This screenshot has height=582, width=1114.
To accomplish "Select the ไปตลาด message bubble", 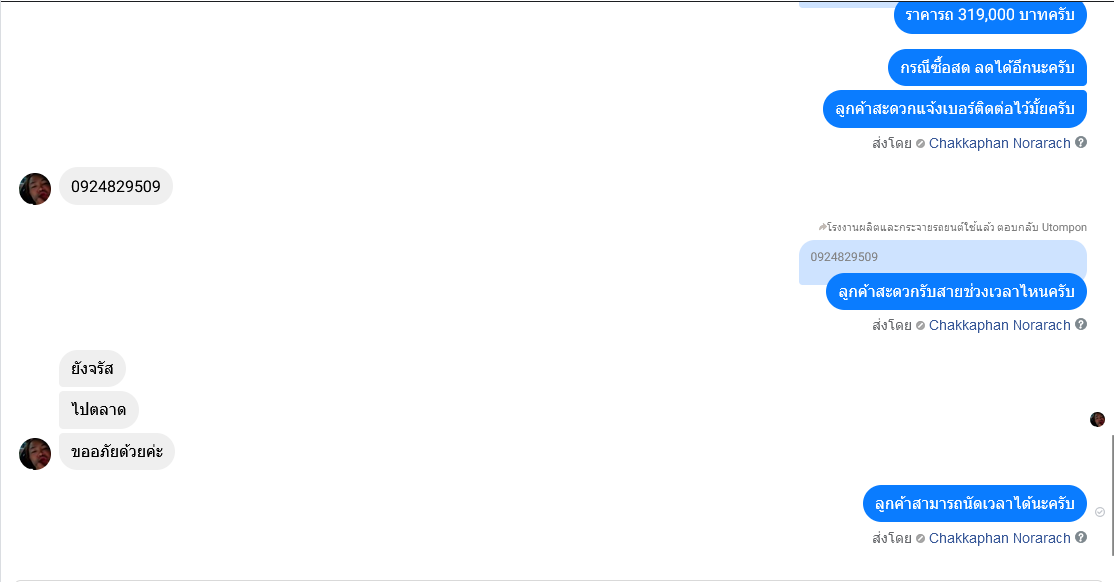I will [99, 410].
